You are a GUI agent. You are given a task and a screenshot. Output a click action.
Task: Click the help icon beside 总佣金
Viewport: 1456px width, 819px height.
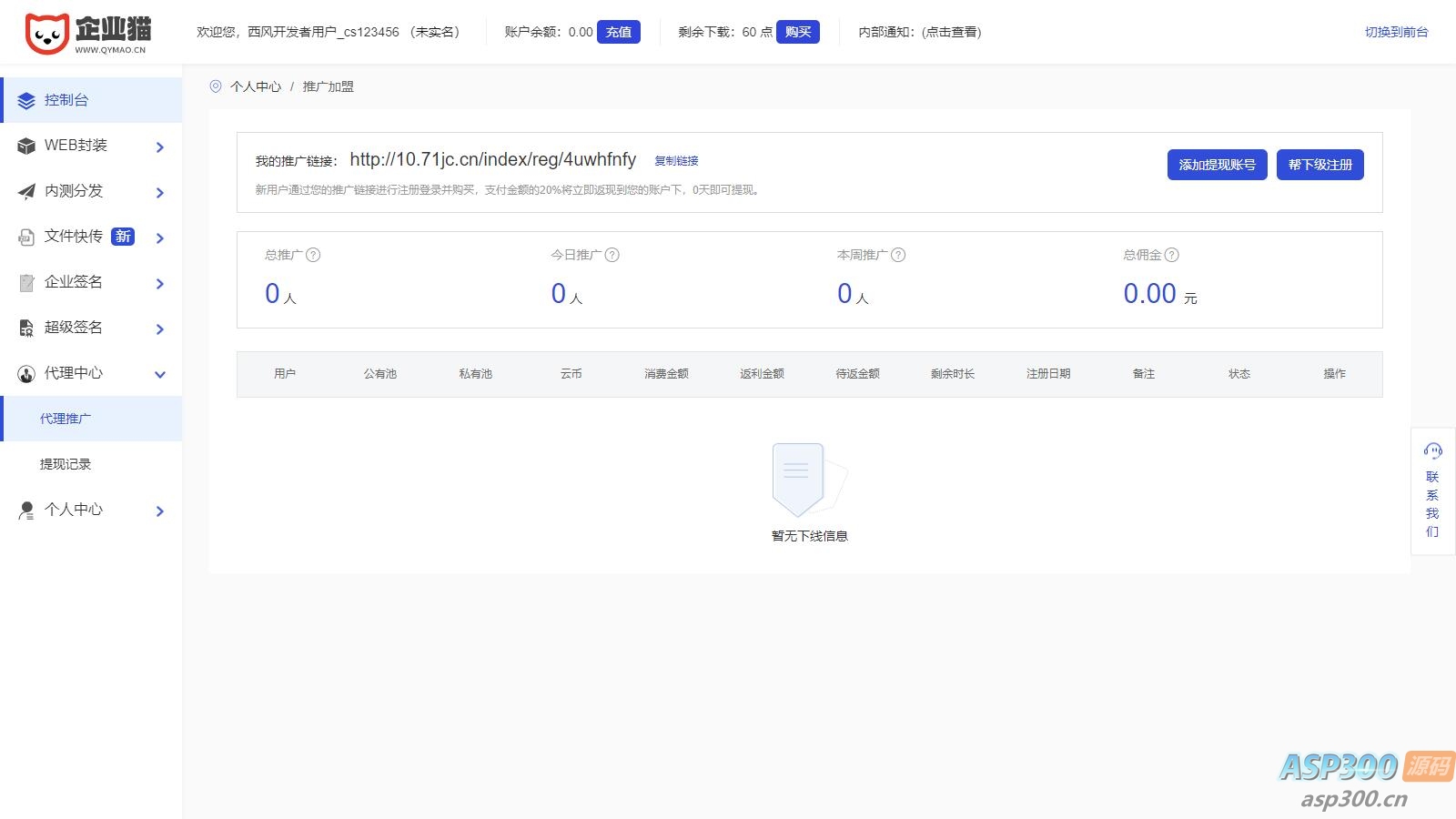1172,255
